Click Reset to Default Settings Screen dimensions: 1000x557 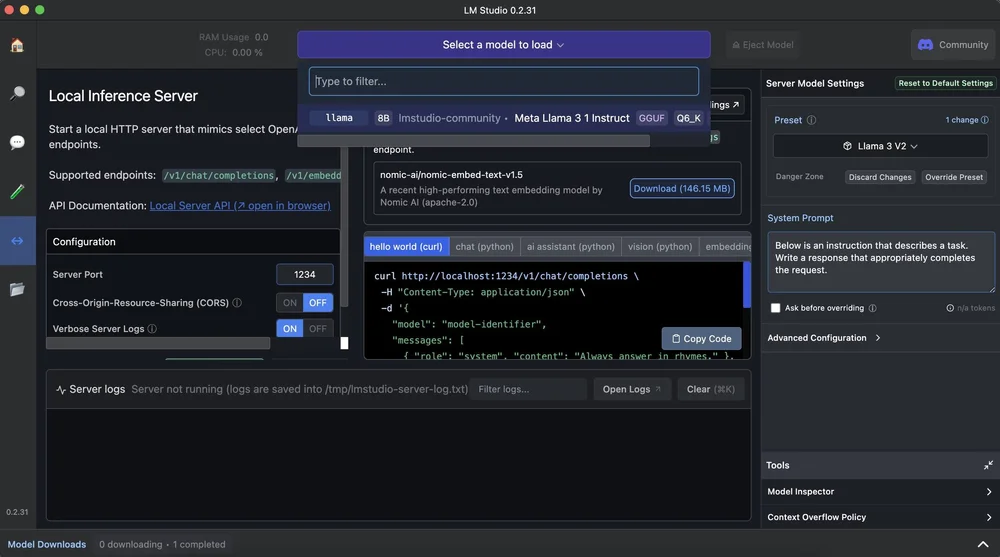point(945,83)
